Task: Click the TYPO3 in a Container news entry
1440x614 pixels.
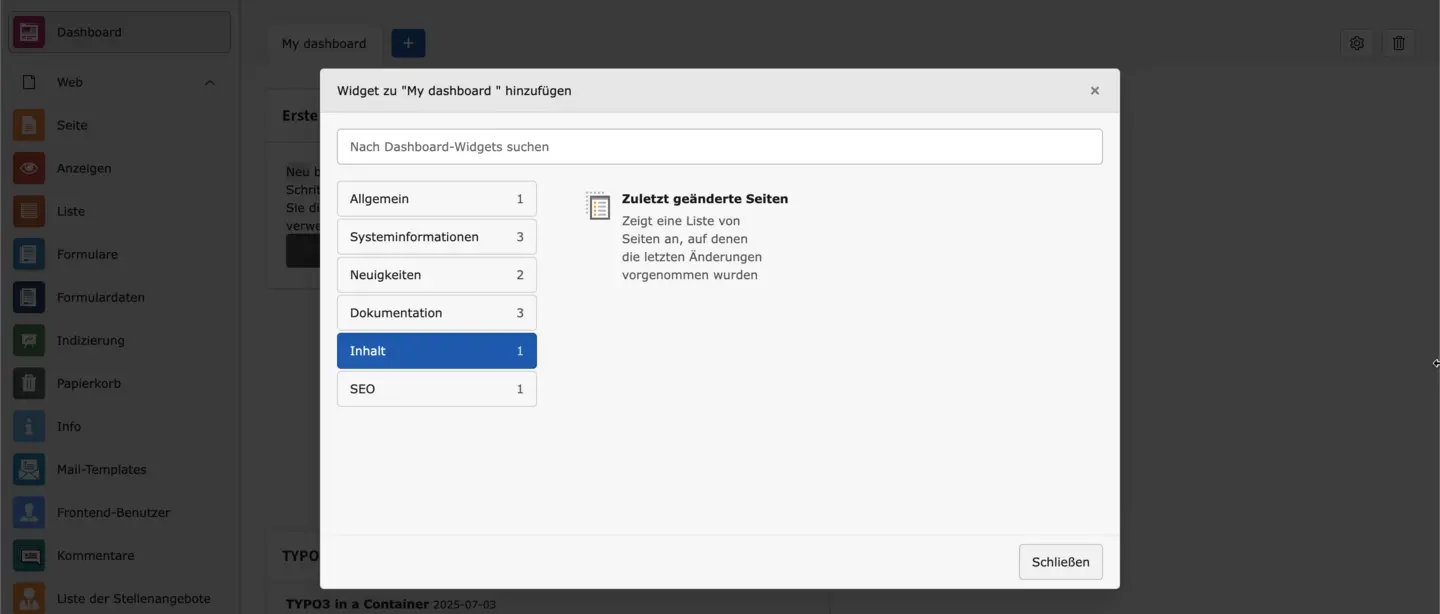Action: pos(357,604)
